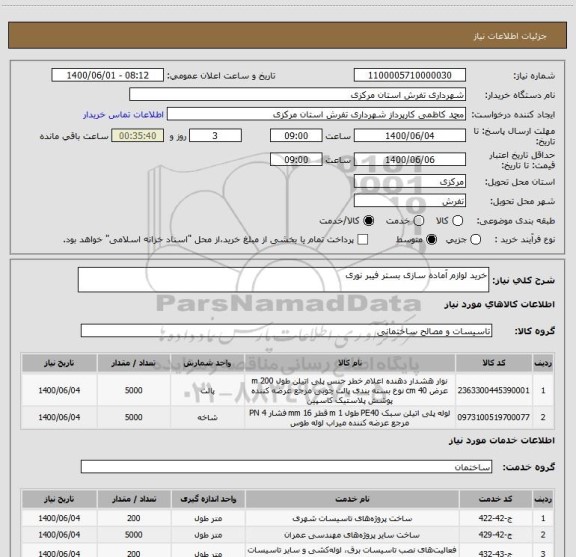Select the جزیی purchase type radio
The image size is (576, 557).
coord(475,240)
